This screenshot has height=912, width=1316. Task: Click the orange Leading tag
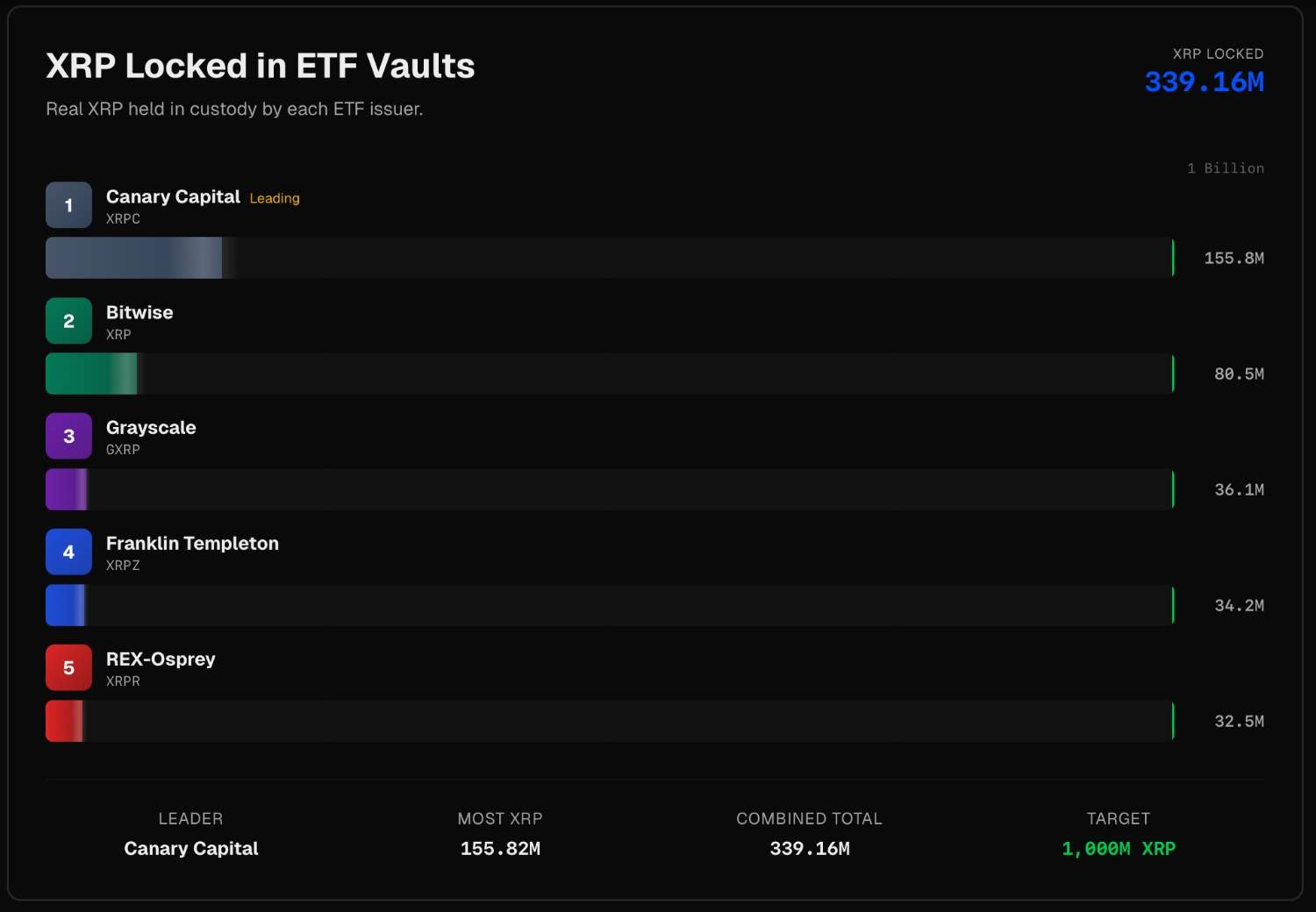point(275,198)
